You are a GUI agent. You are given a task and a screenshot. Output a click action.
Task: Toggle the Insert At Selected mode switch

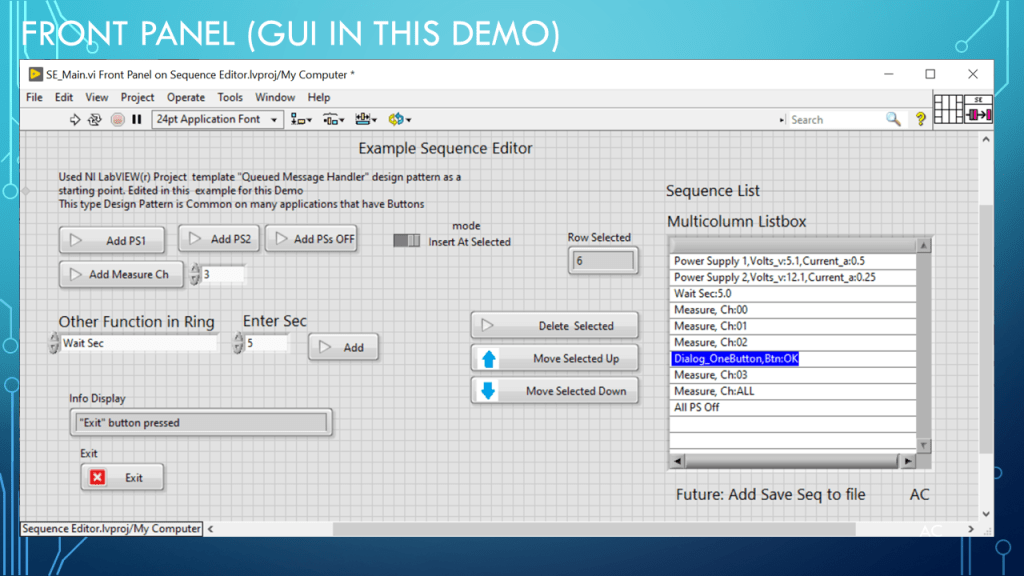click(406, 241)
